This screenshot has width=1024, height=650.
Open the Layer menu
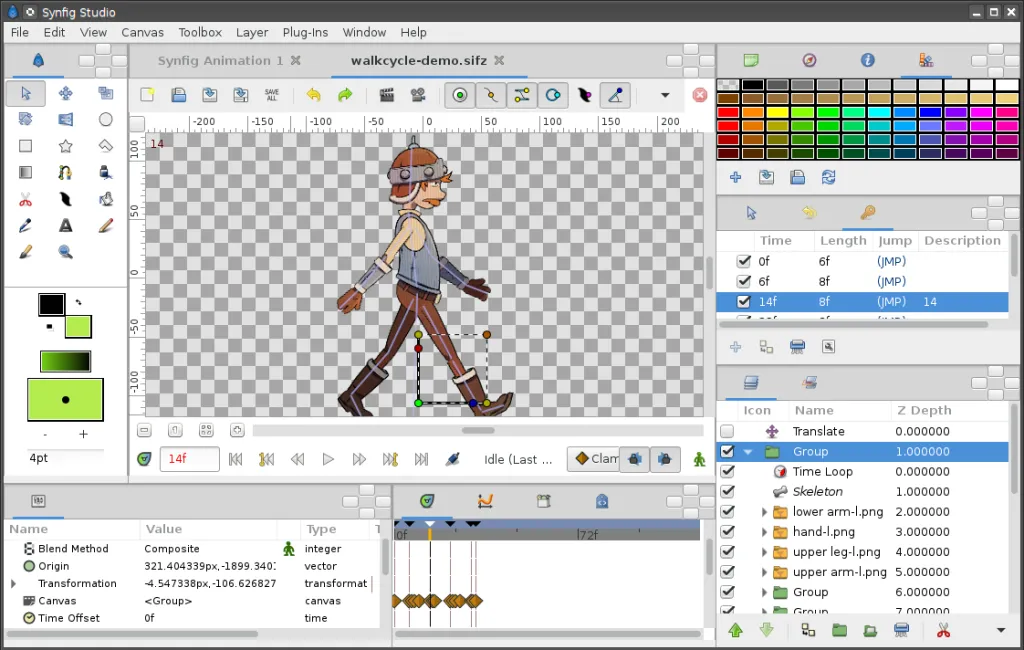tap(252, 32)
